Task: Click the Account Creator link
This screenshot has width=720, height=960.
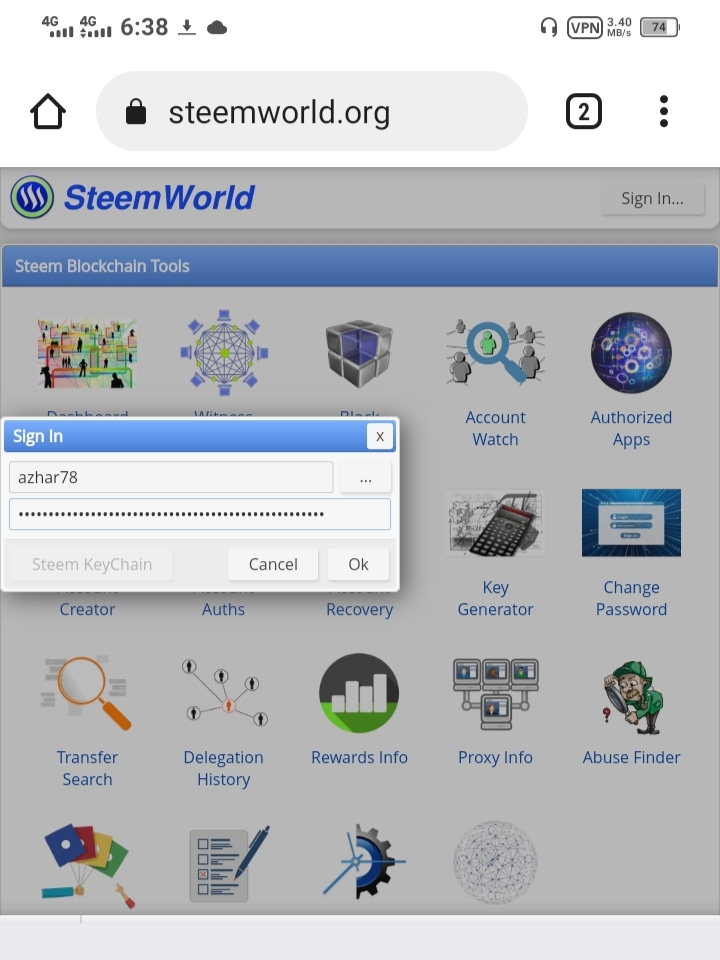Action: (x=87, y=609)
